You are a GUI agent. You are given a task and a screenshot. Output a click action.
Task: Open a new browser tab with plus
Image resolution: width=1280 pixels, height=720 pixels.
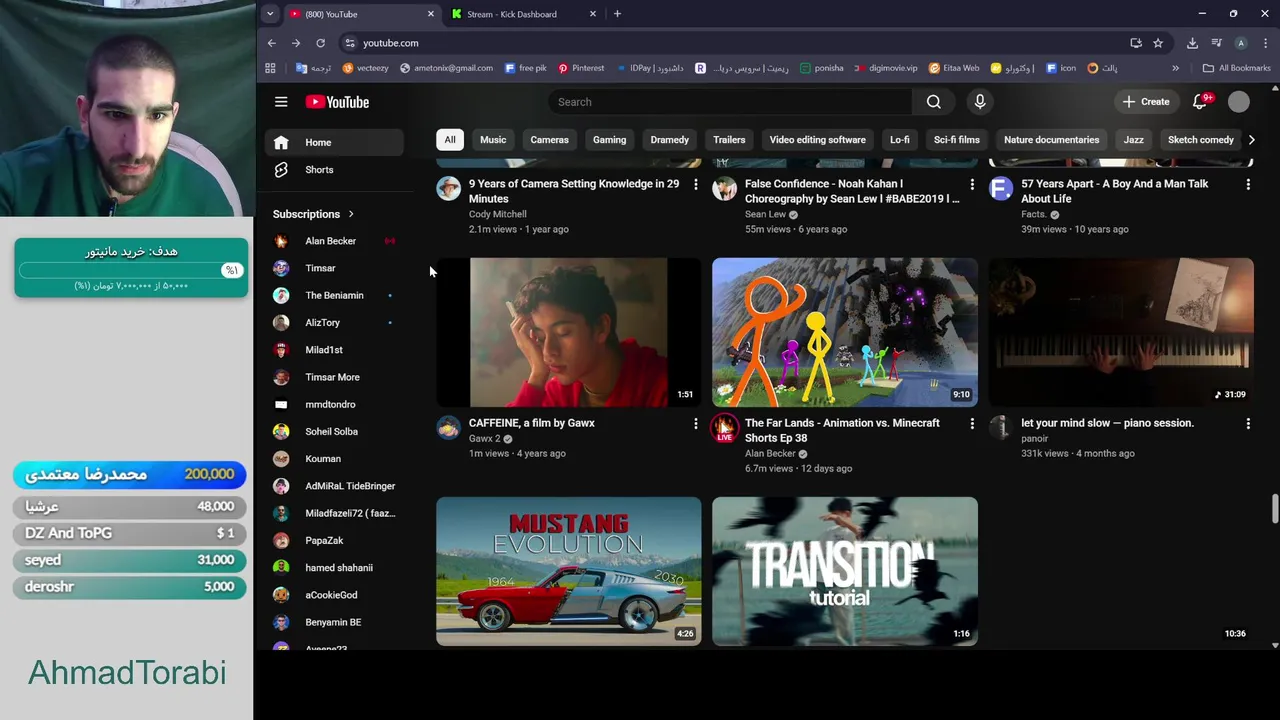click(x=617, y=14)
